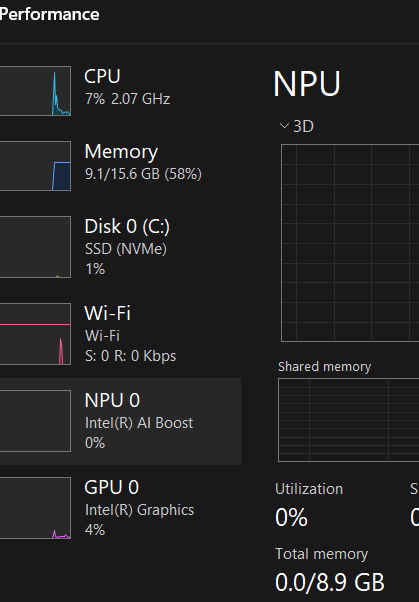
Task: Select the Wi-Fi S: 0 R: 0 Kbps entry
Action: point(120,334)
